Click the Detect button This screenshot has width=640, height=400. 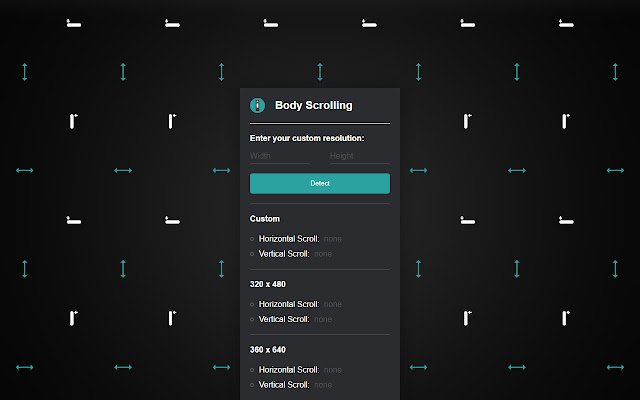tap(320, 183)
